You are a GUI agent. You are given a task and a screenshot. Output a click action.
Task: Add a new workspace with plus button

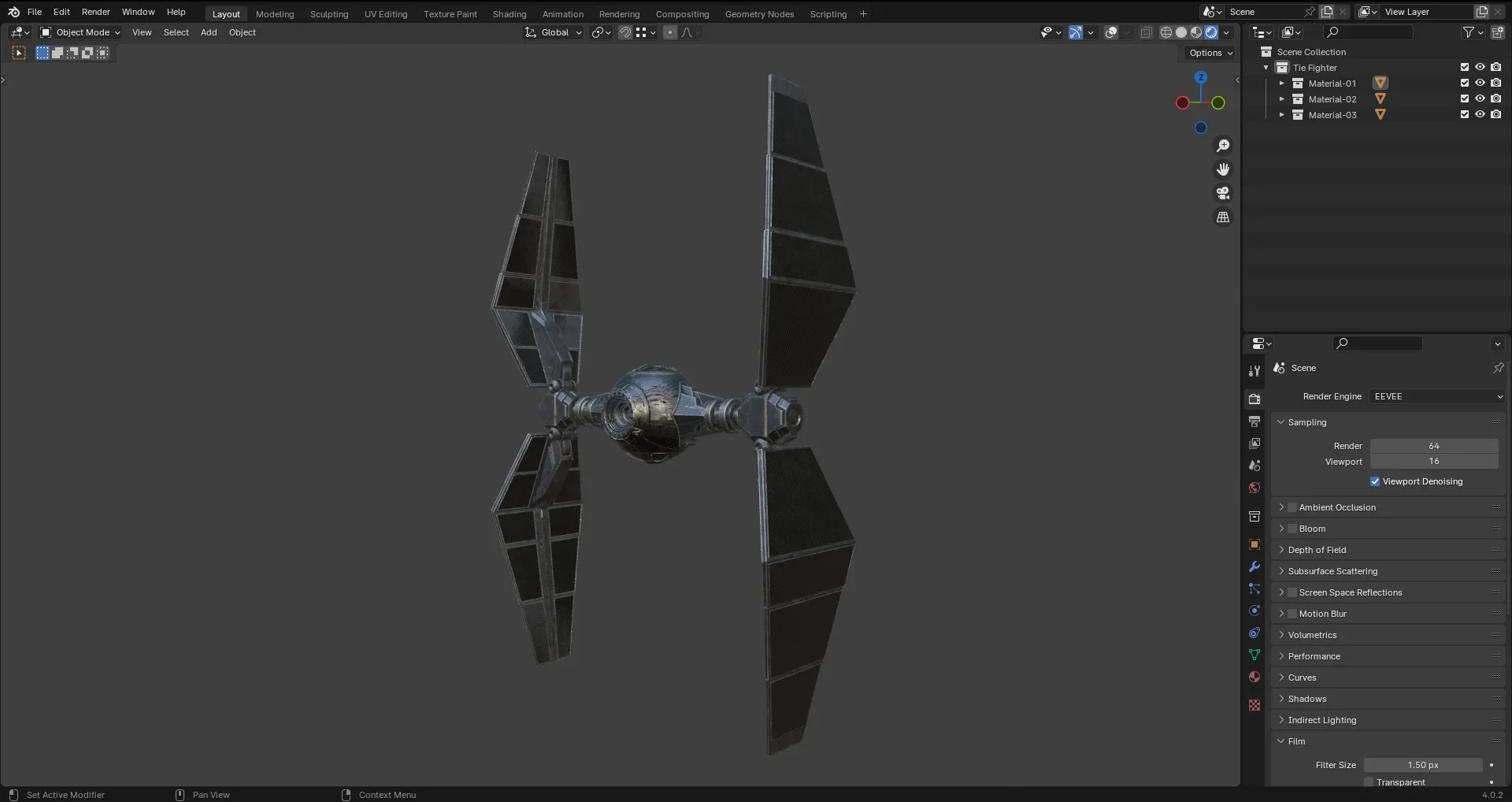pos(863,14)
